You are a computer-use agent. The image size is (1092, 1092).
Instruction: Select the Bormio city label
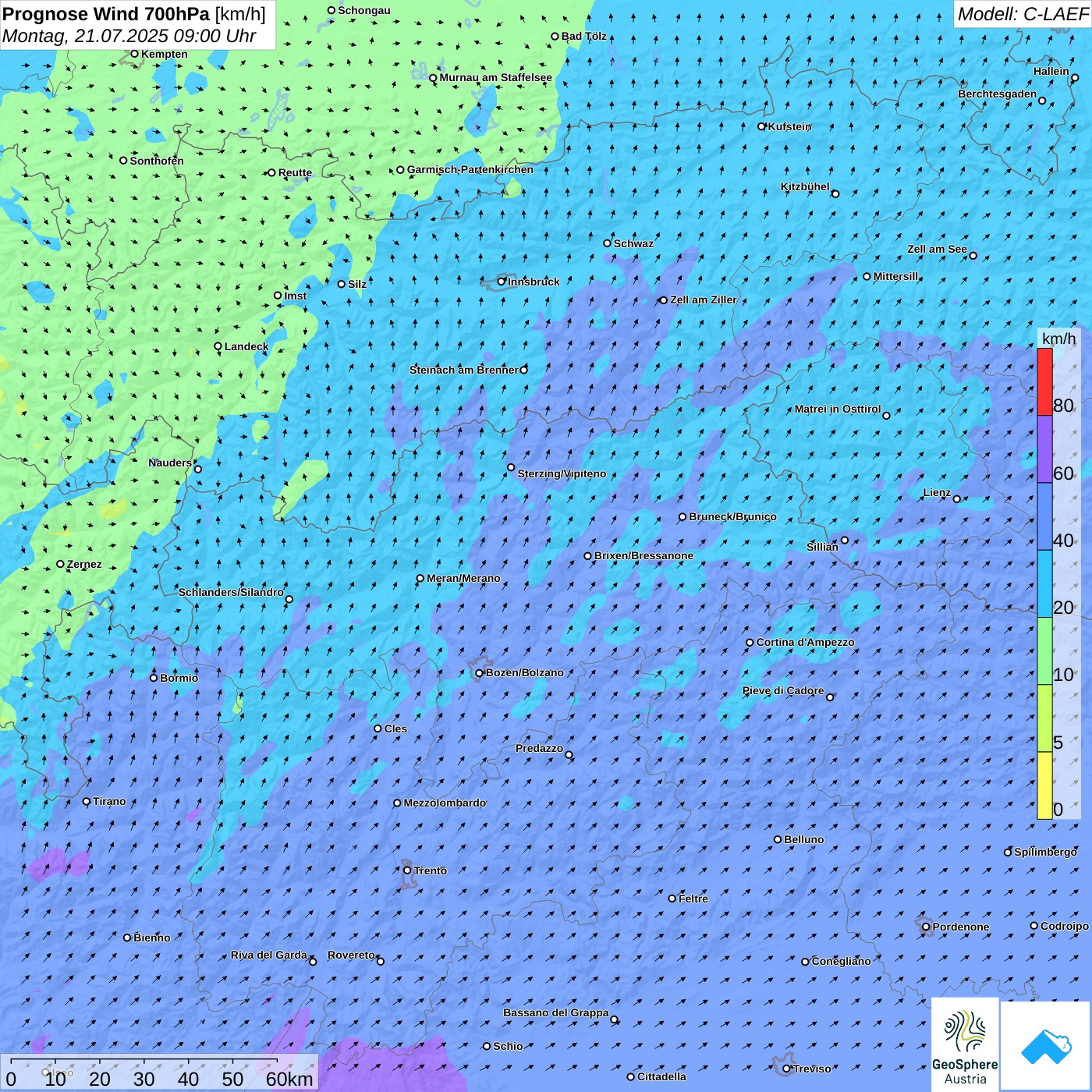coord(179,678)
